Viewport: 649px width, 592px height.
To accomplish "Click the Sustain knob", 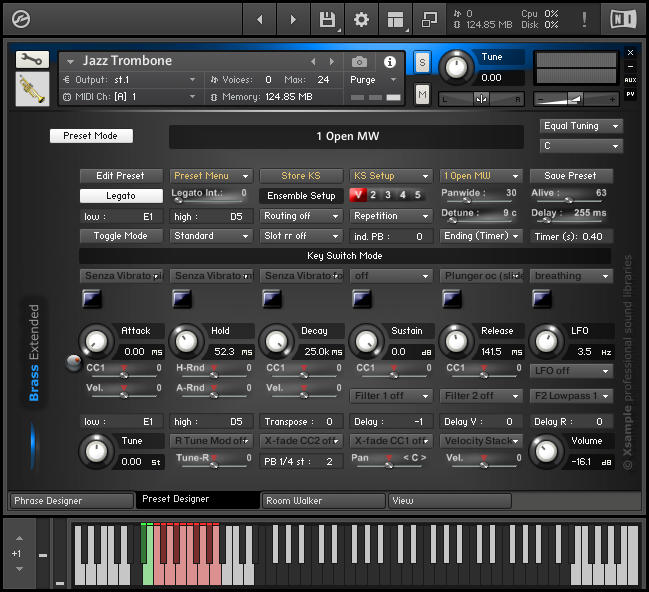I will pos(366,342).
